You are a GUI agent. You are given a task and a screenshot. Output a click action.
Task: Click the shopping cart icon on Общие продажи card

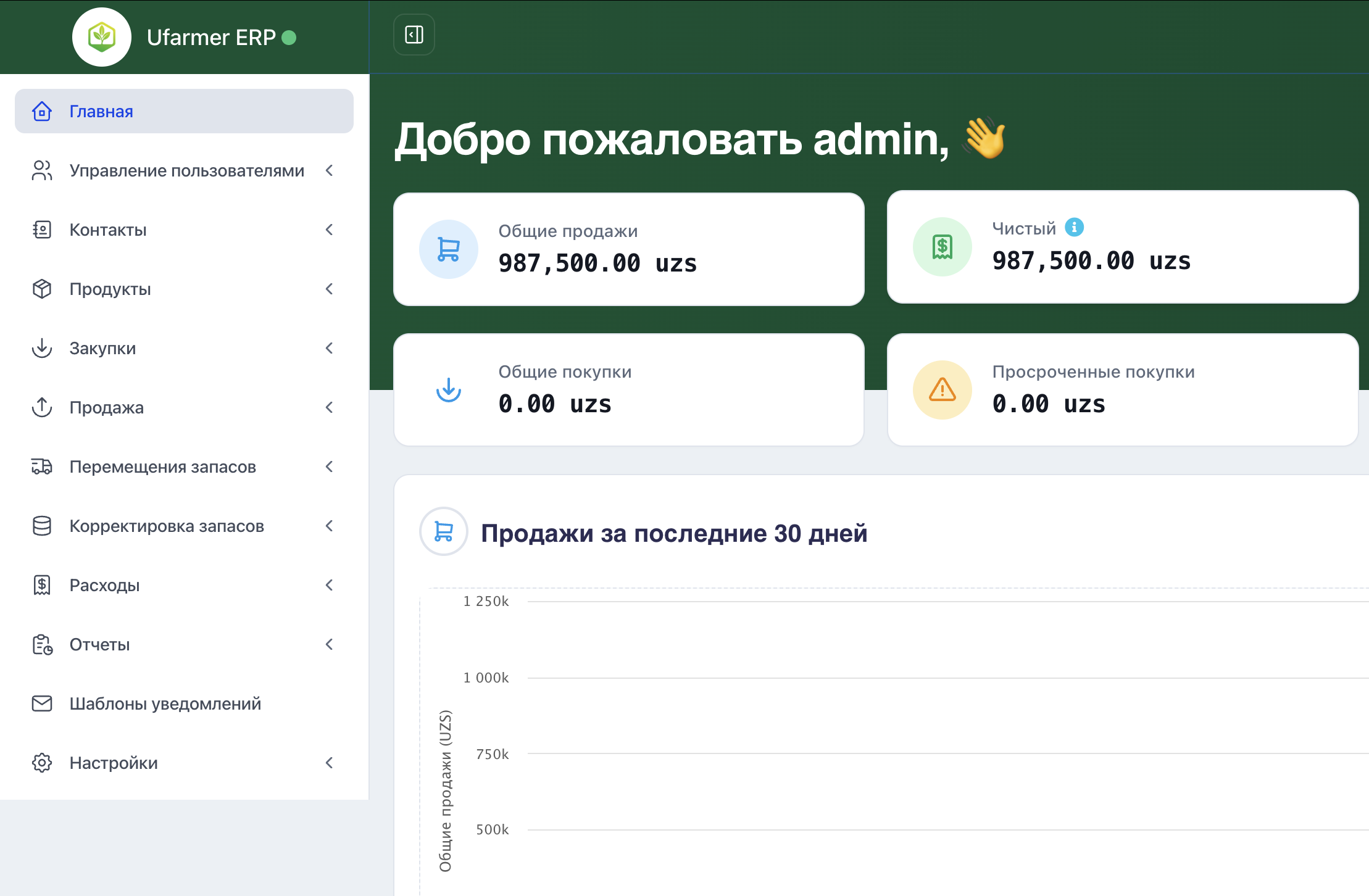pos(448,249)
